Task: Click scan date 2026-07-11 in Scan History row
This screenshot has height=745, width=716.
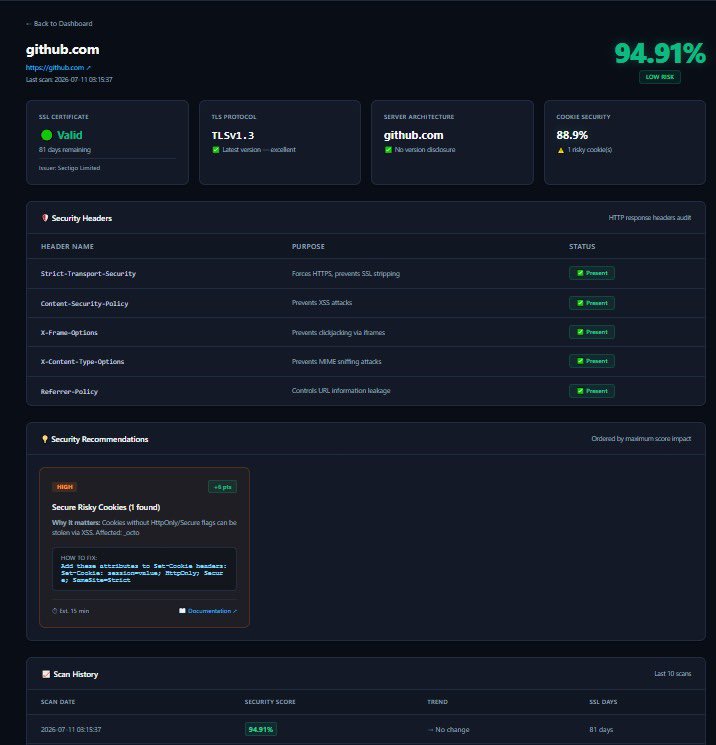Action: click(x=71, y=730)
